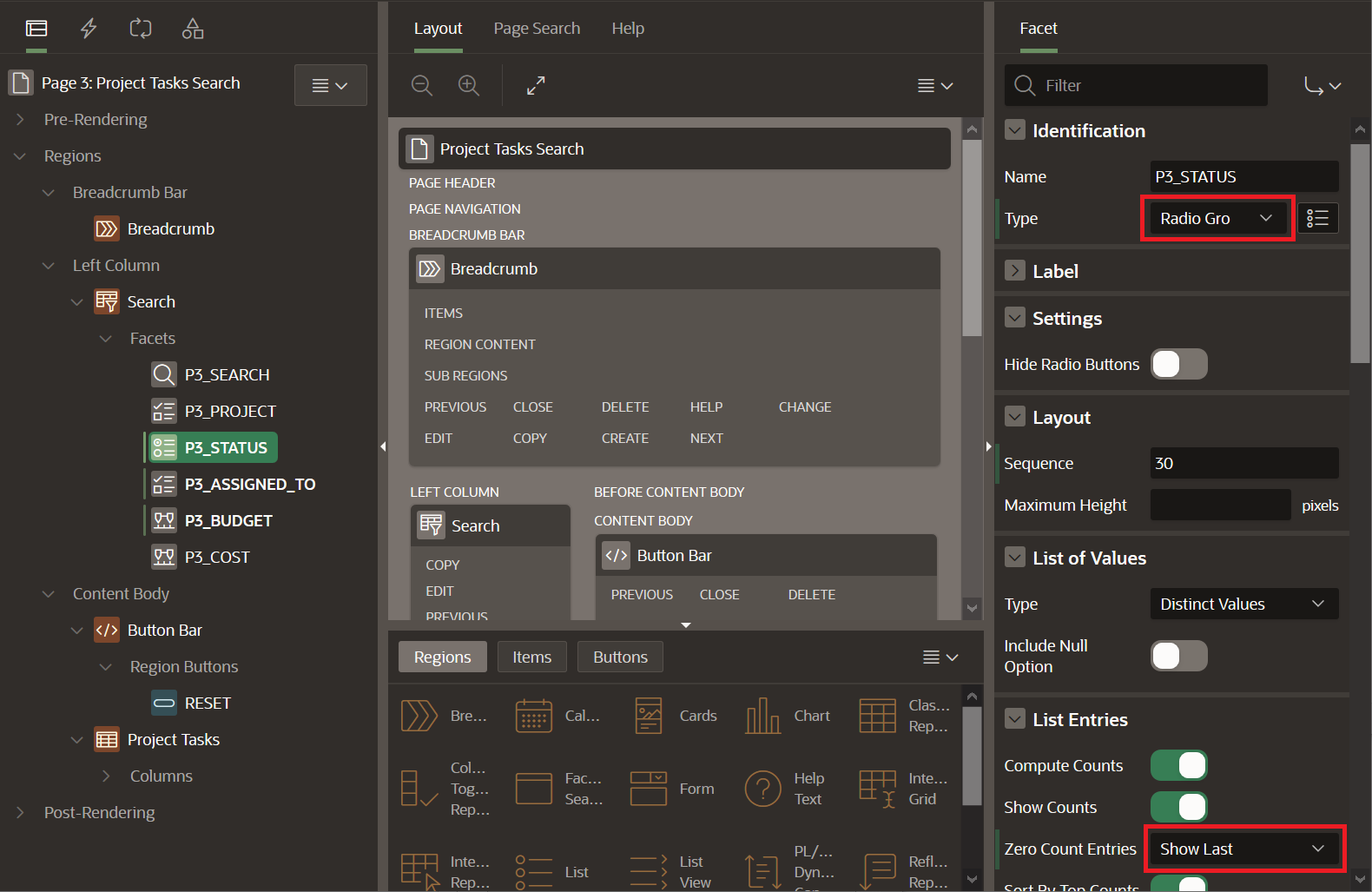Viewport: 1372px width, 892px height.
Task: Click the P3_PROJECT checkbox facet icon
Action: tap(164, 411)
